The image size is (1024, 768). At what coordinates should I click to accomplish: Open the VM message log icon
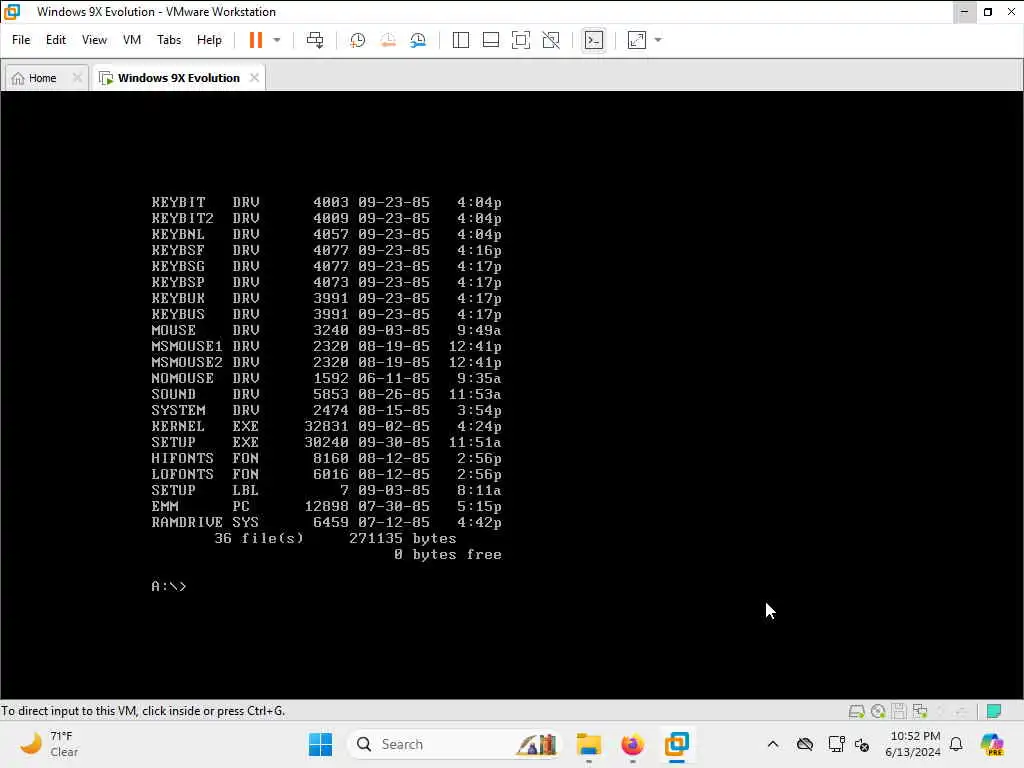(x=993, y=711)
